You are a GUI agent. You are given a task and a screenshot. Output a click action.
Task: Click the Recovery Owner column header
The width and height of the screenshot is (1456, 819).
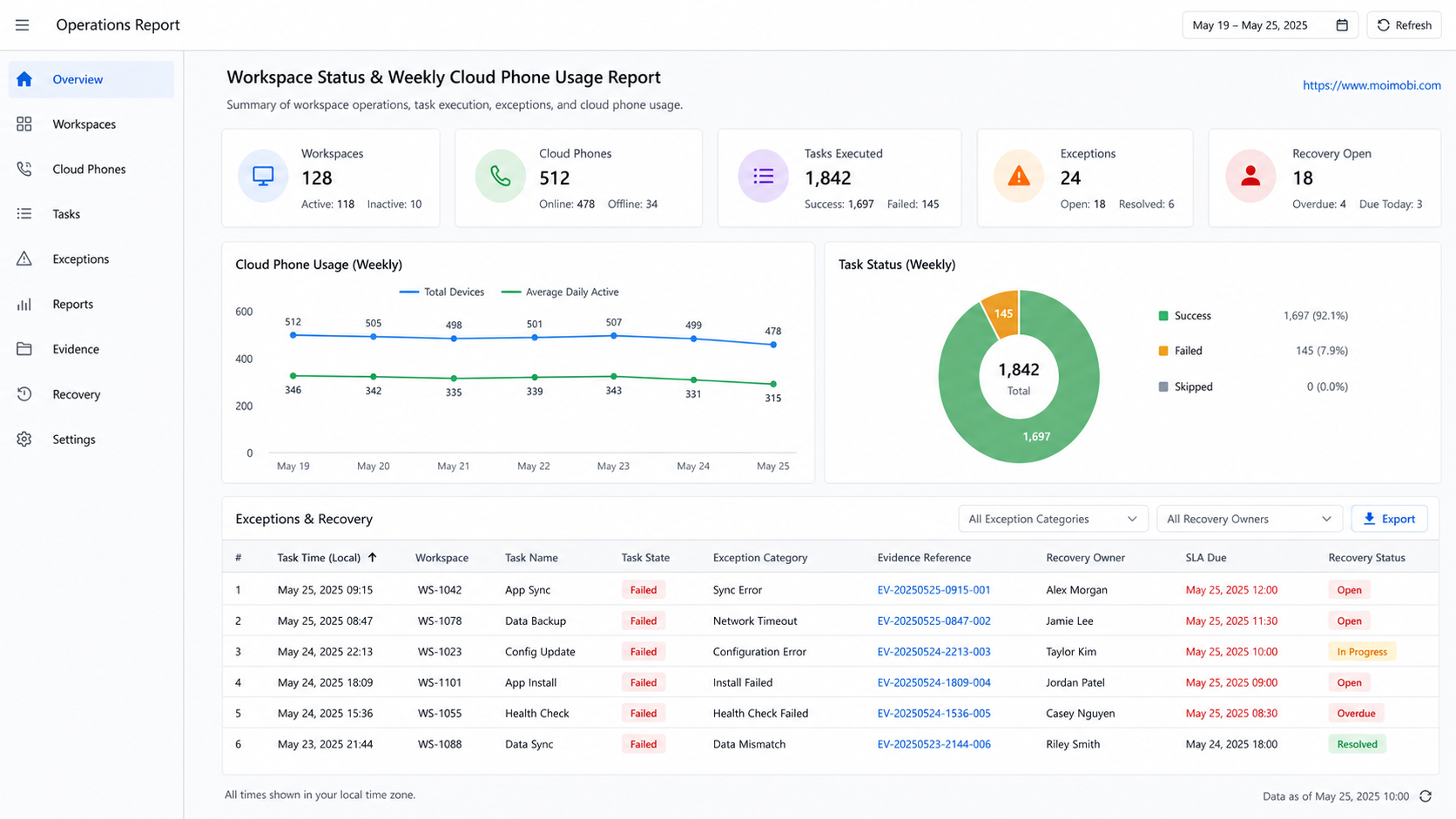[1085, 558]
